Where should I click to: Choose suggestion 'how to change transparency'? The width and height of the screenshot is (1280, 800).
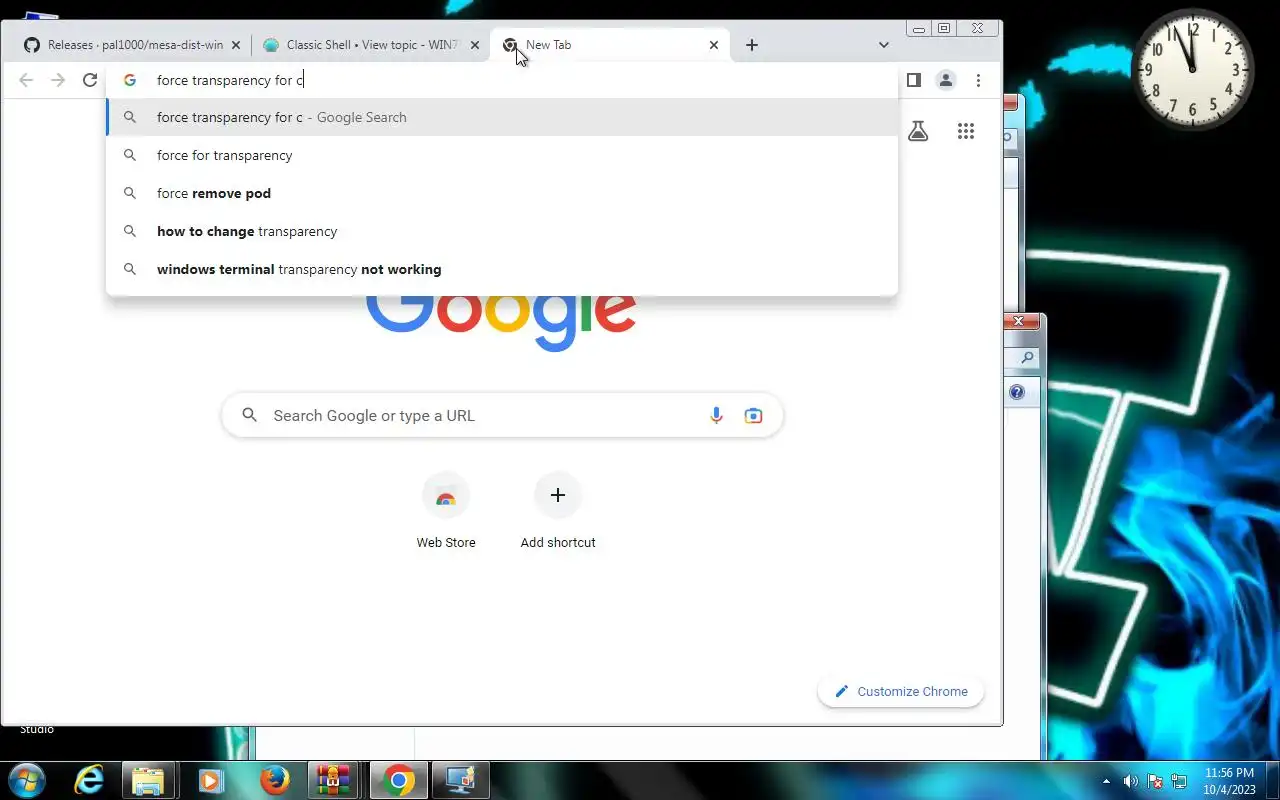(502, 231)
